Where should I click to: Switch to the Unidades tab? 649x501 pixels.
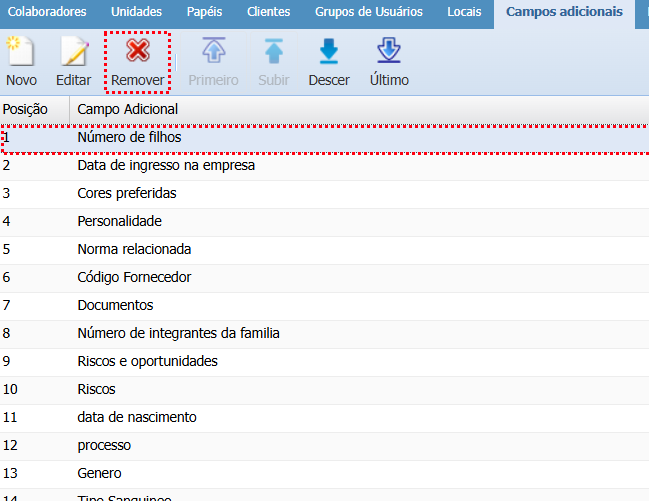[x=136, y=12]
